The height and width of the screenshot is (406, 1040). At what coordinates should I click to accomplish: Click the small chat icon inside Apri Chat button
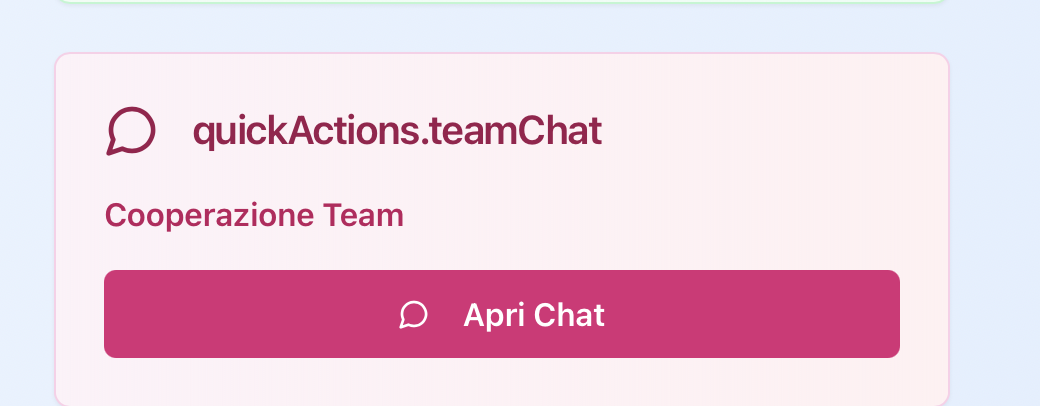coord(413,315)
